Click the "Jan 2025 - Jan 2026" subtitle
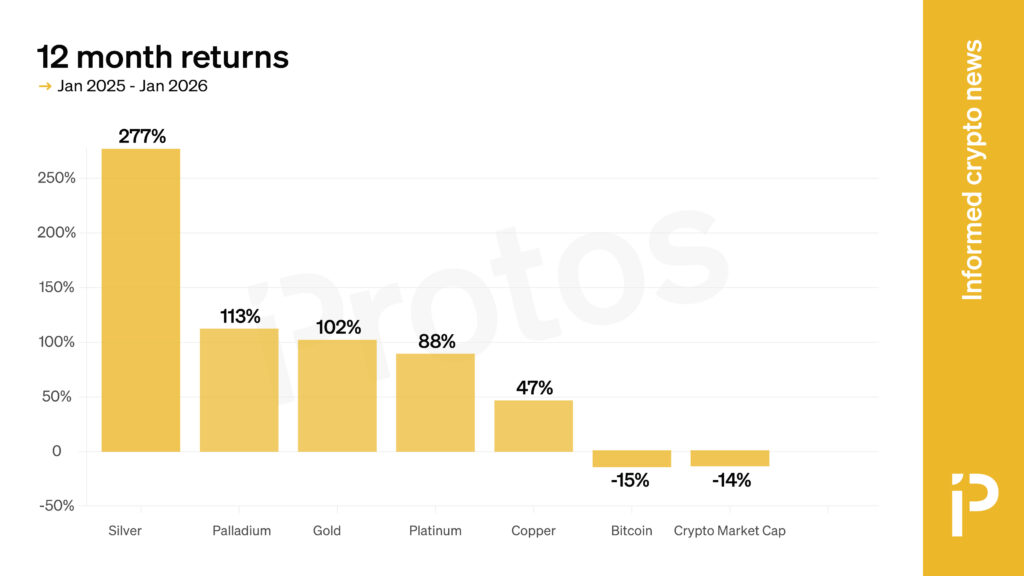This screenshot has width=1024, height=576. (x=132, y=86)
